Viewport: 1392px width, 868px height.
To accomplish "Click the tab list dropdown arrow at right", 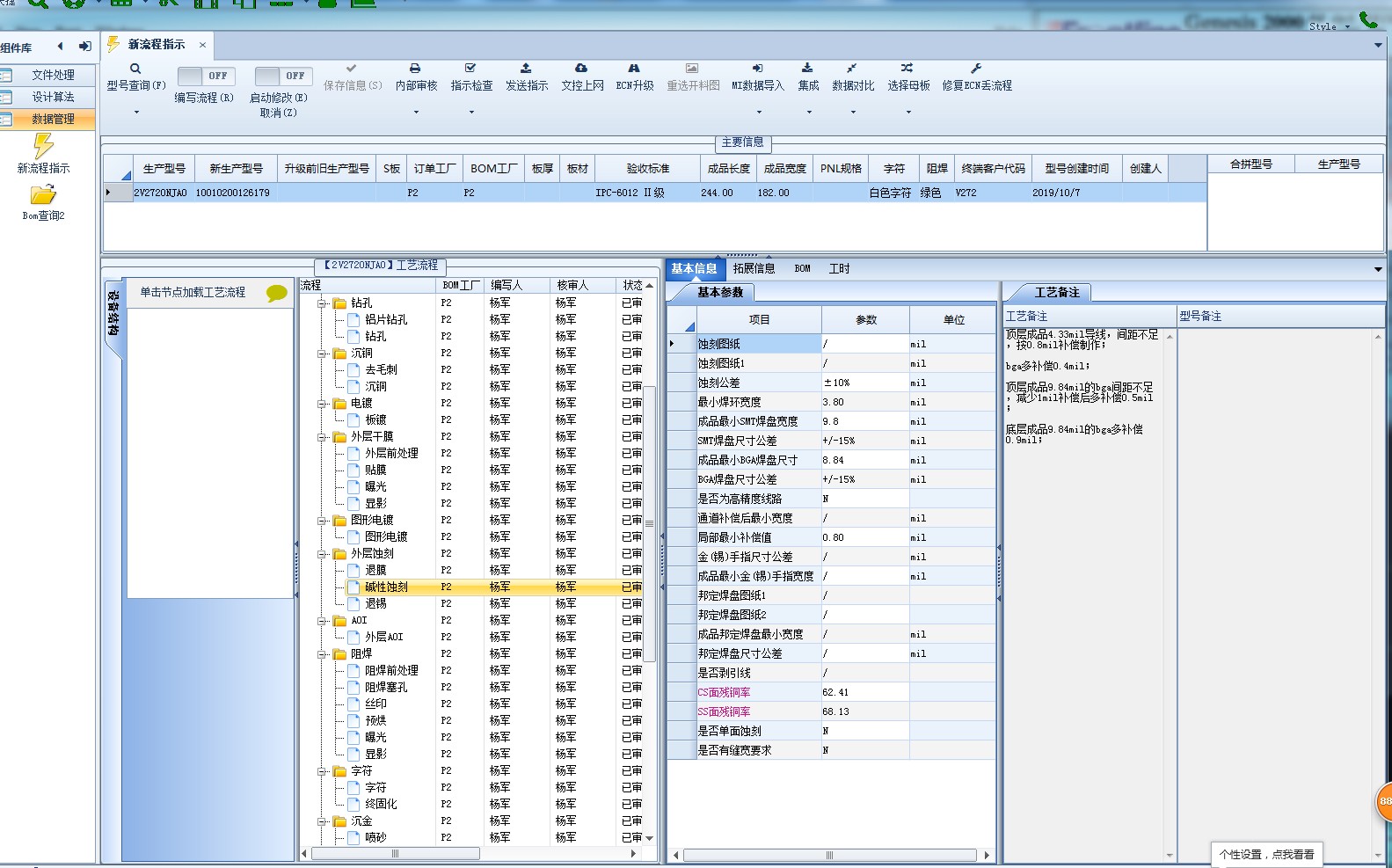I will (x=1378, y=45).
